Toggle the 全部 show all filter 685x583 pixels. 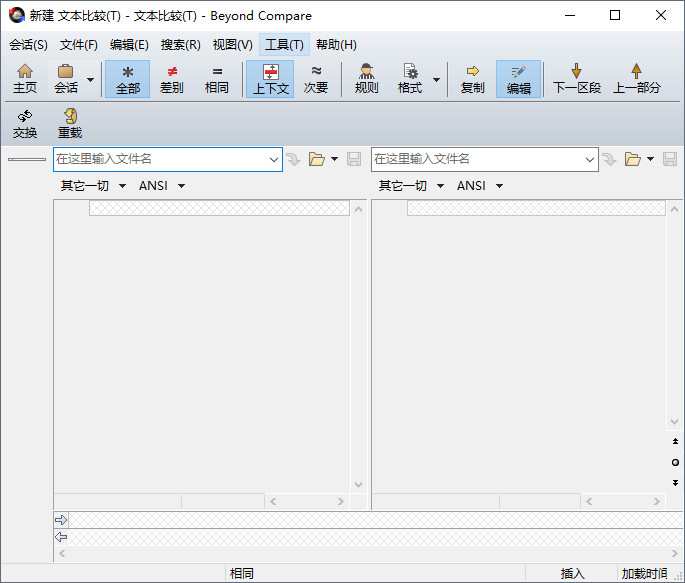tap(128, 79)
